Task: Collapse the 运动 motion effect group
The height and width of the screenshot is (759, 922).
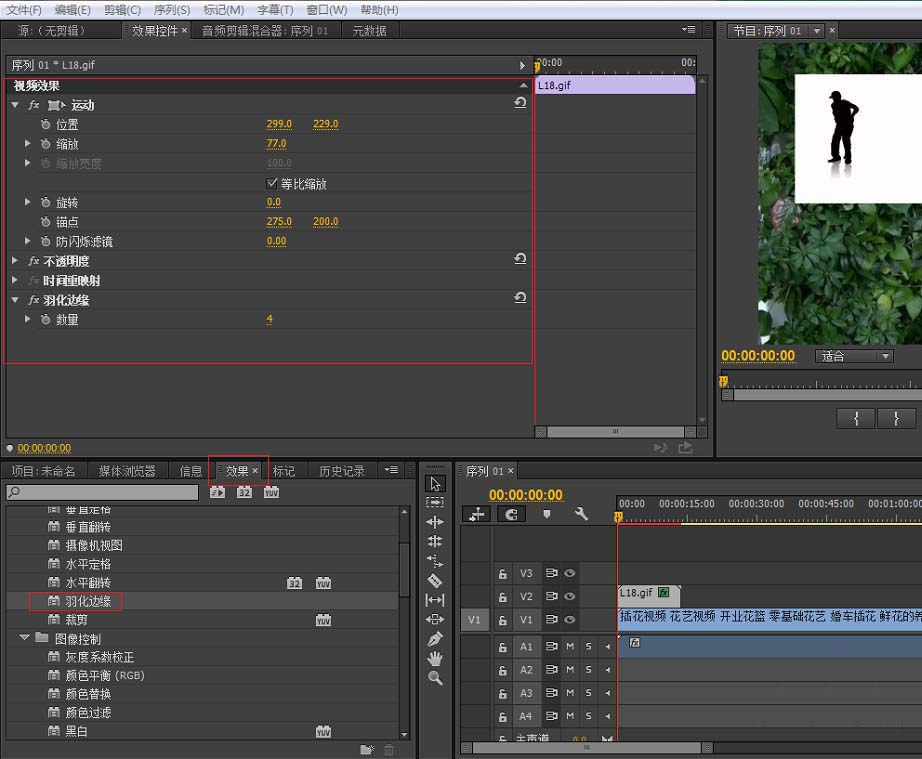Action: click(x=15, y=105)
